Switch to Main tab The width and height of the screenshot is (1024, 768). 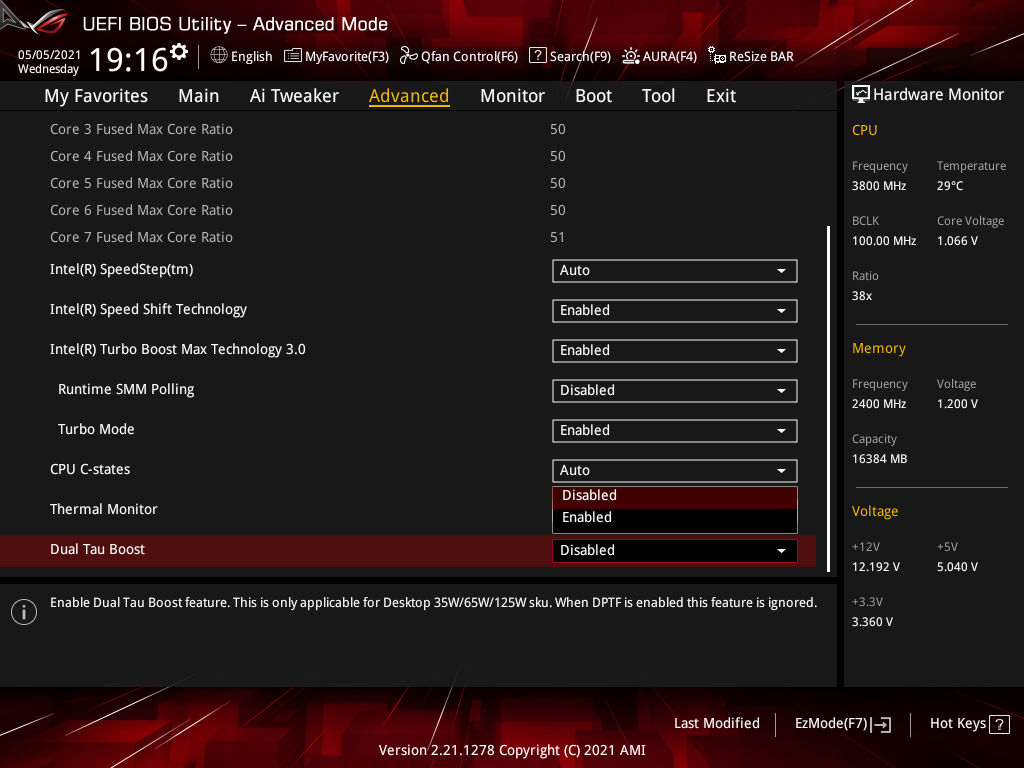(199, 96)
